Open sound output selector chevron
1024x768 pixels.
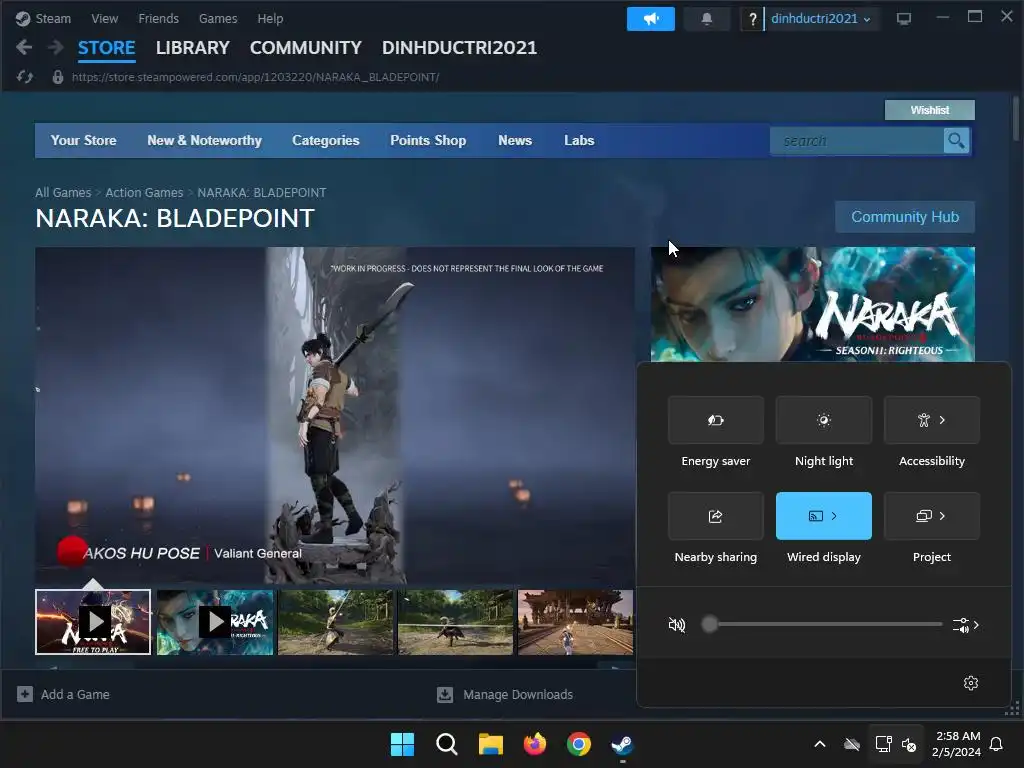[x=967, y=625]
